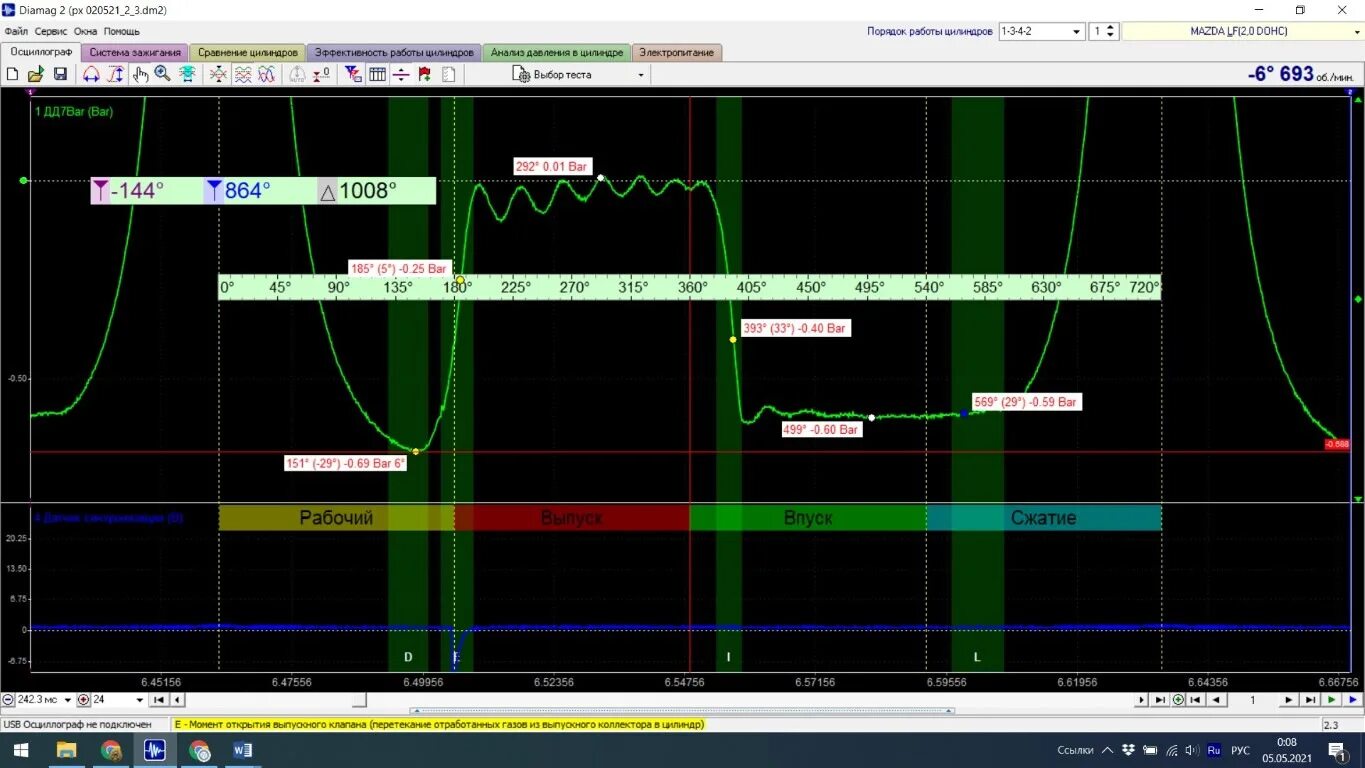
Task: Click channel label 1 ДД7Bar (Bar)
Action: pos(74,112)
